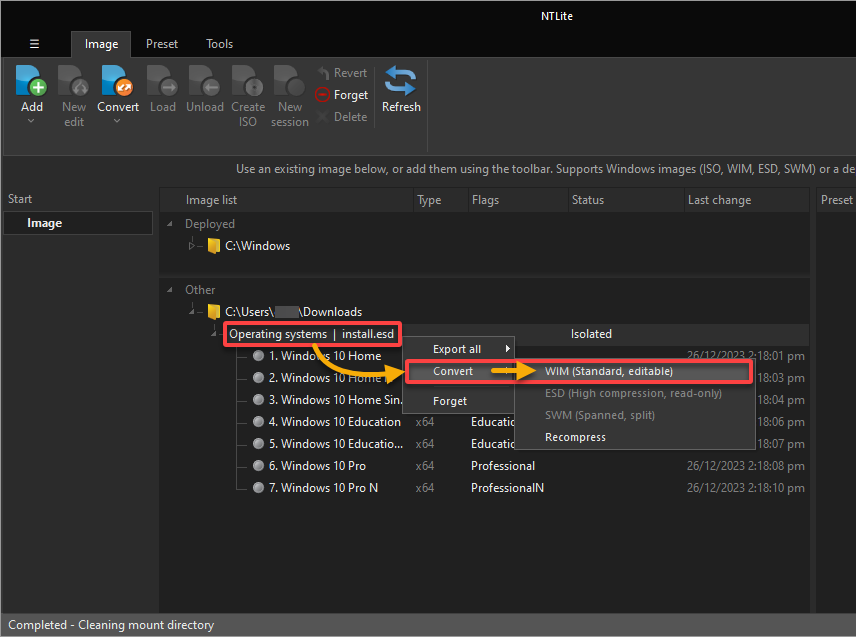Click the Revert label in toolbar
This screenshot has height=637, width=856.
point(350,73)
